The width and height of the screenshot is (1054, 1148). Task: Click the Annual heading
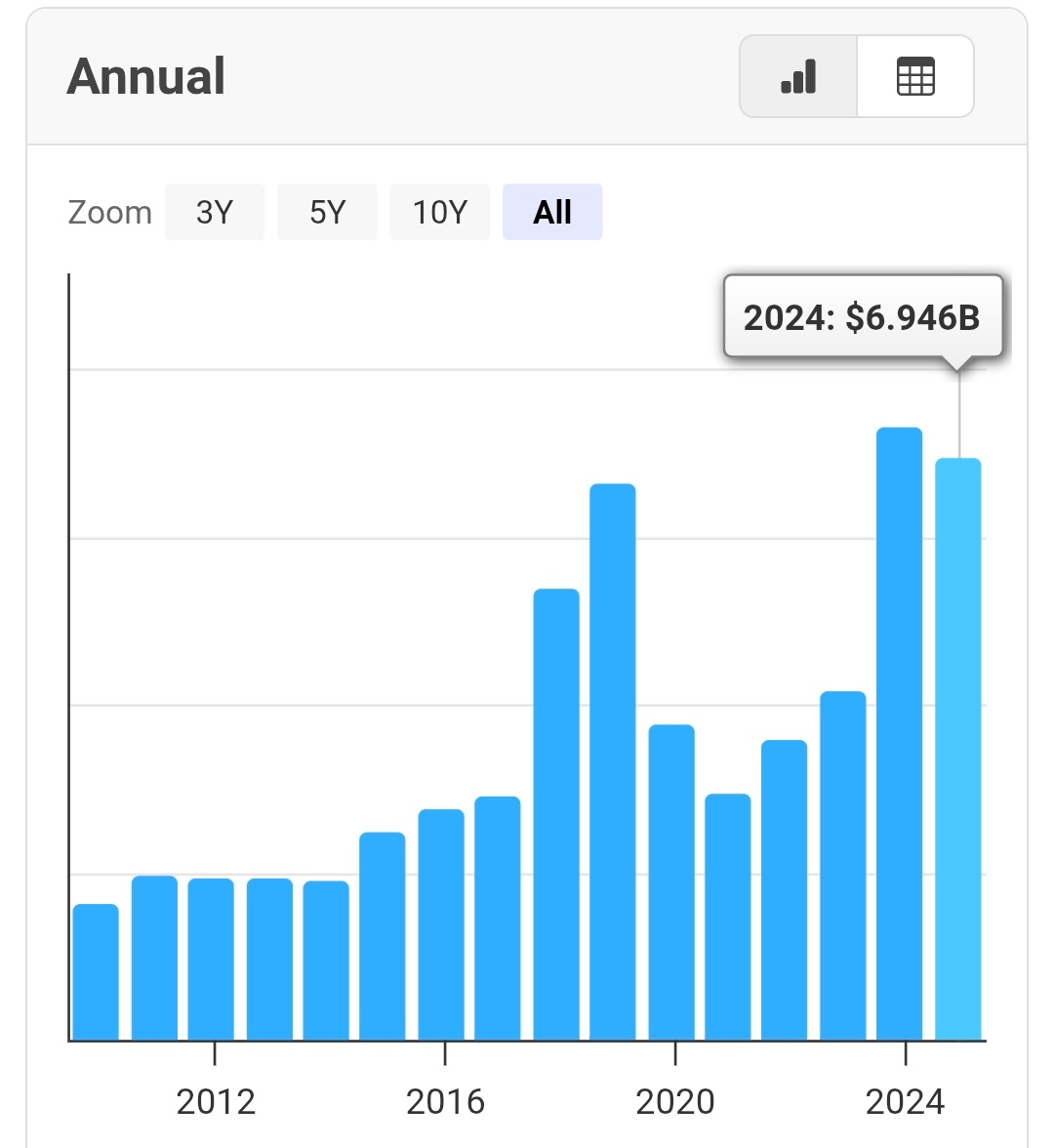[x=146, y=76]
